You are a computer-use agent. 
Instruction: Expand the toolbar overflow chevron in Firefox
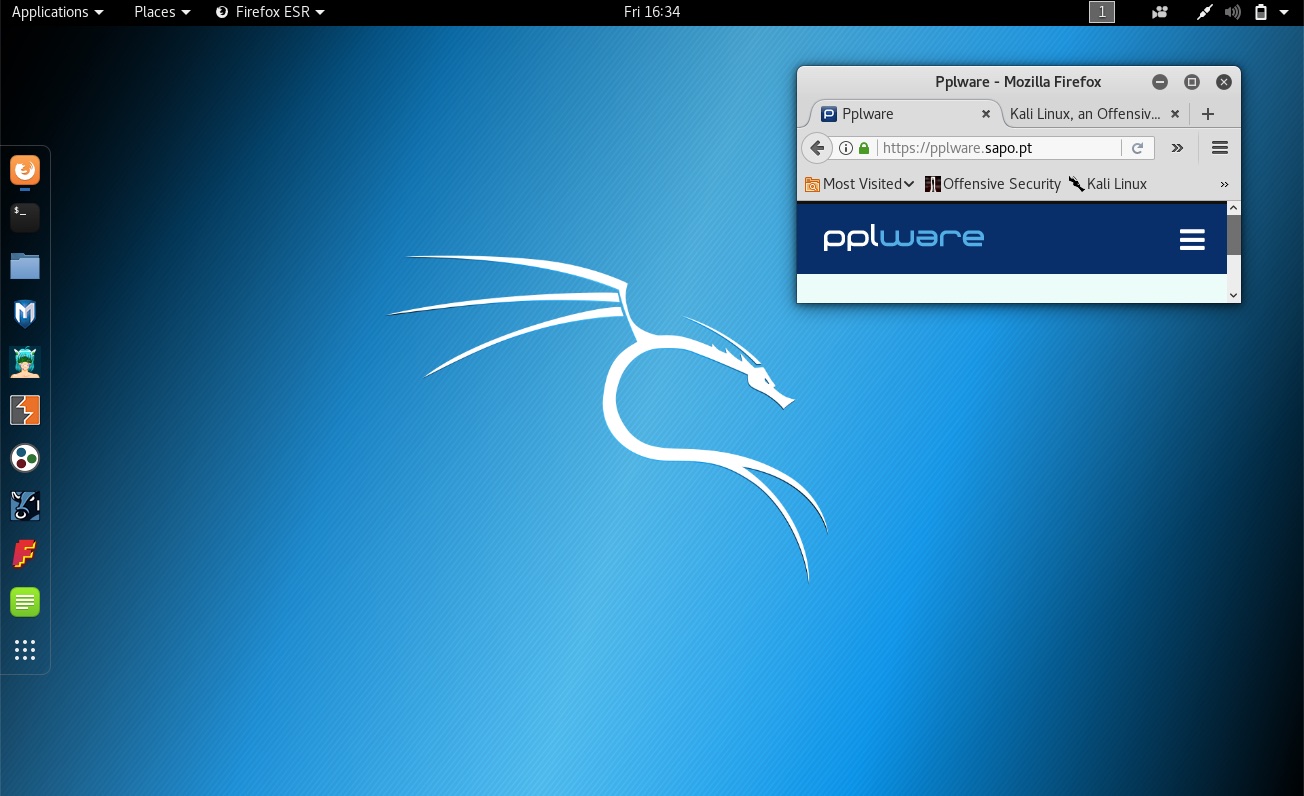[1177, 147]
